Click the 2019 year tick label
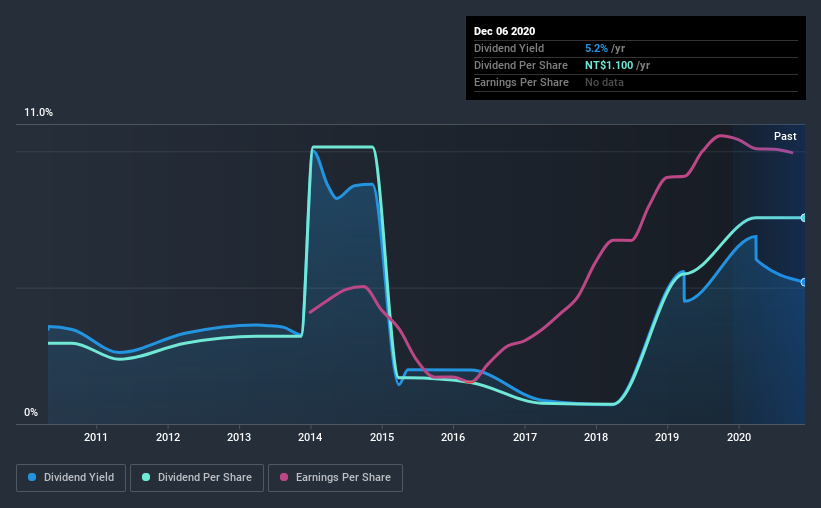 [x=667, y=437]
